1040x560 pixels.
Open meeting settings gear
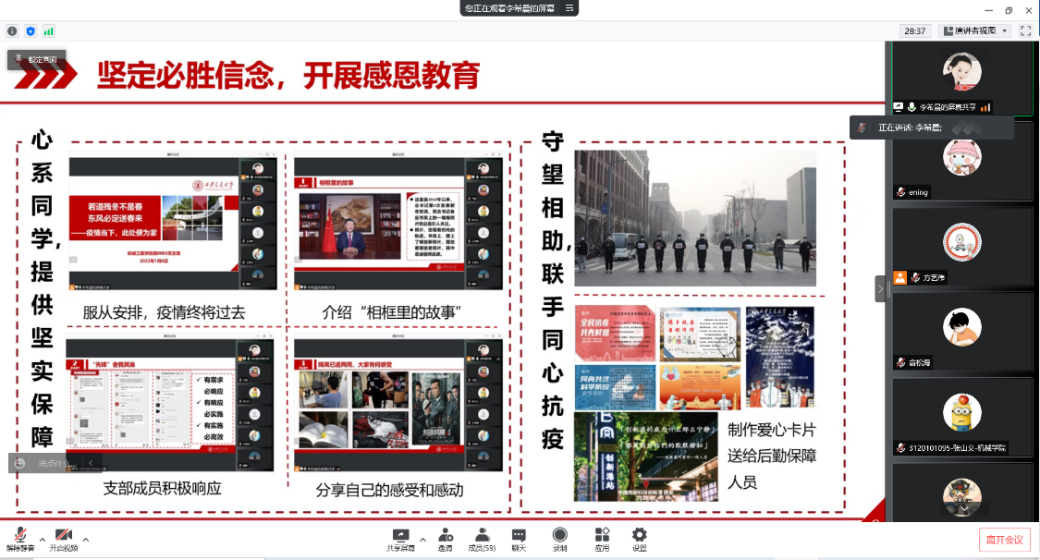pos(639,538)
